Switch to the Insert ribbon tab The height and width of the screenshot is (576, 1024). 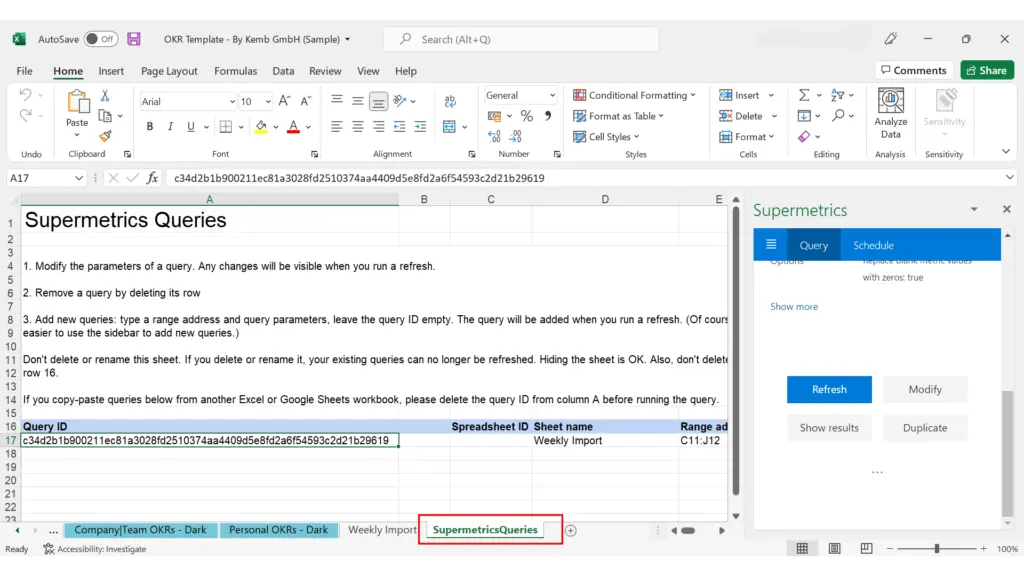(x=111, y=71)
